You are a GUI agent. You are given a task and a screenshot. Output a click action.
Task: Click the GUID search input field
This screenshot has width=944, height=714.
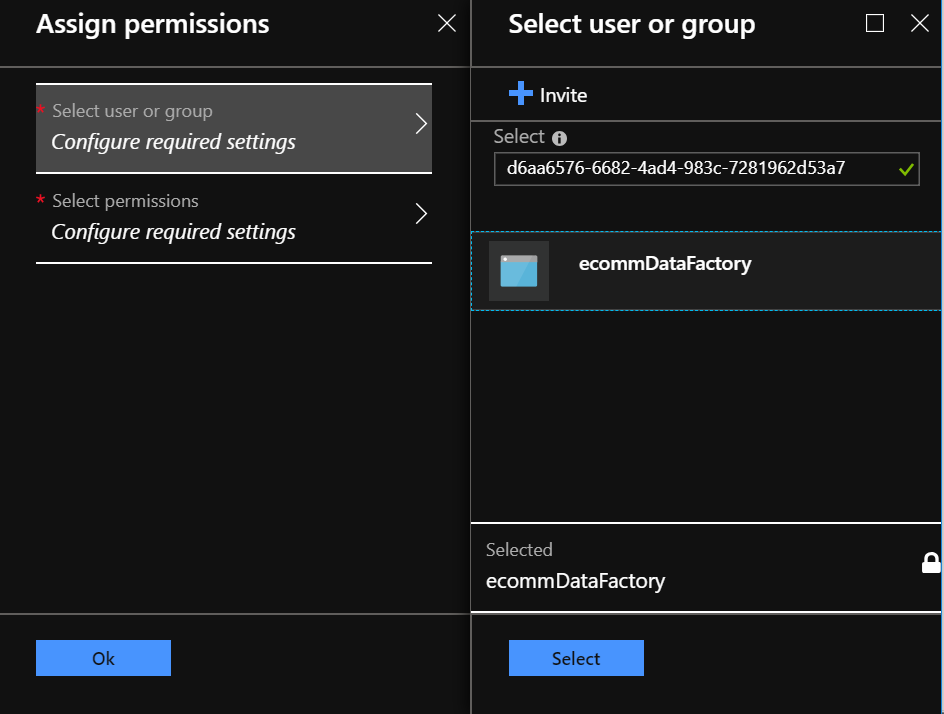(x=700, y=168)
